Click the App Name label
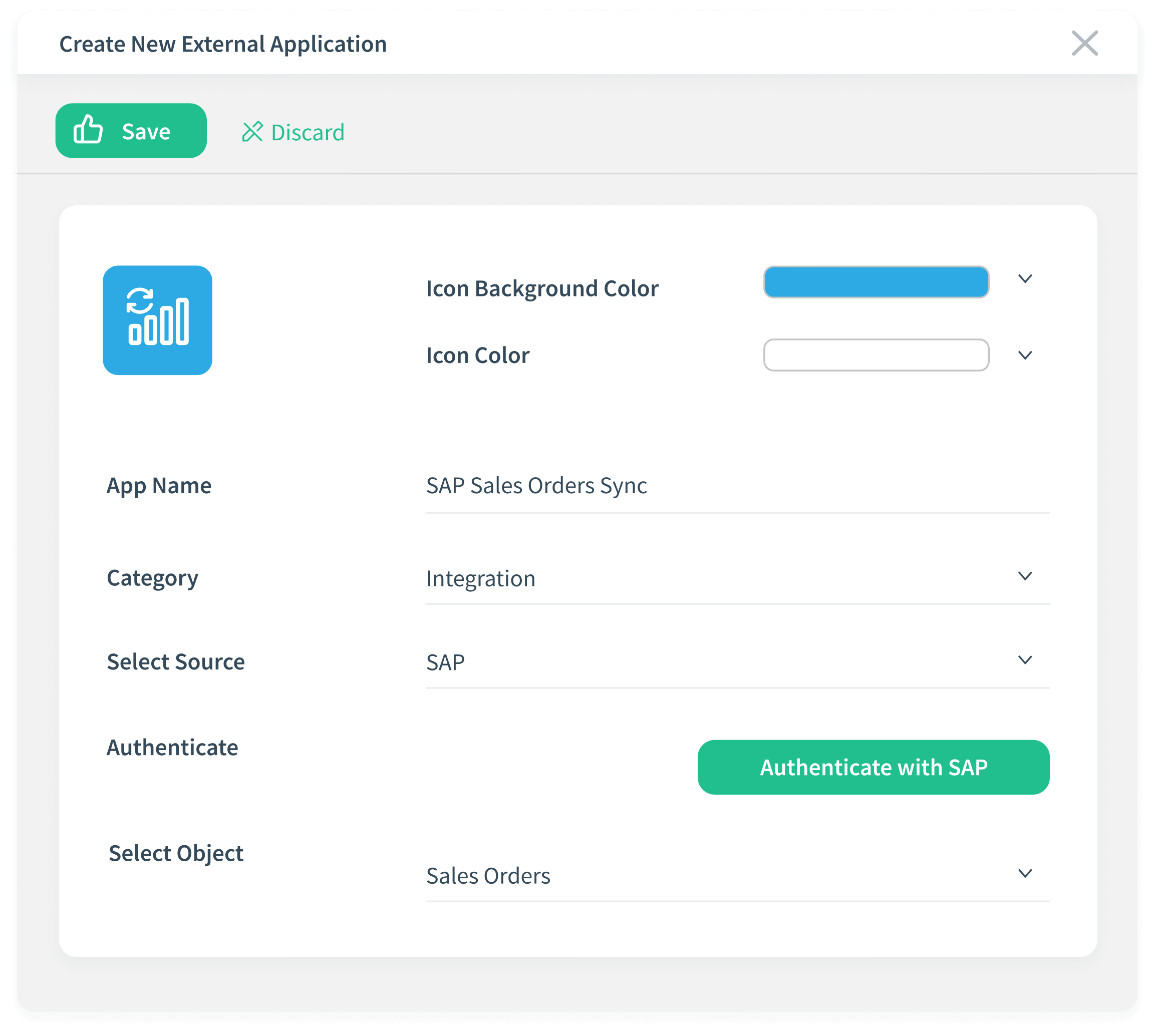This screenshot has height=1036, width=1155. click(159, 486)
